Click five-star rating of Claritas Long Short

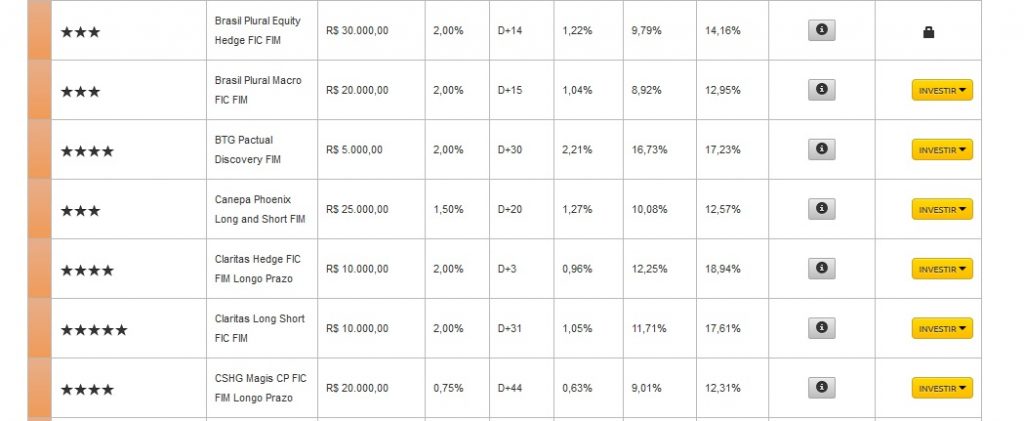(94, 329)
